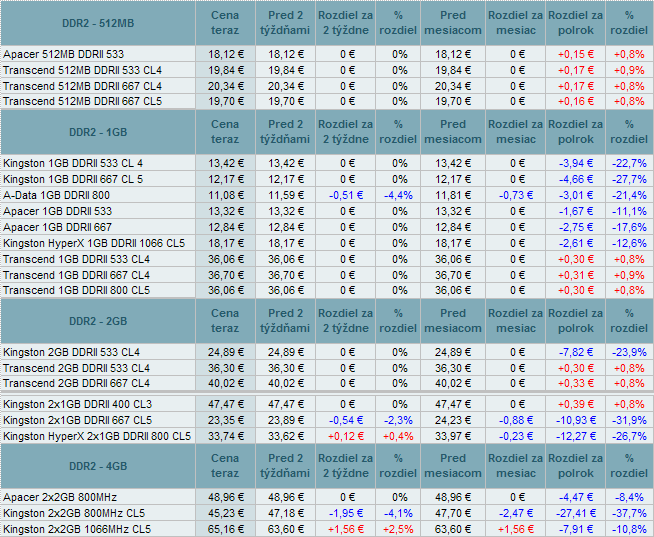
Task: Click the -8,4% half-year percent cell
Action: [x=629, y=497]
